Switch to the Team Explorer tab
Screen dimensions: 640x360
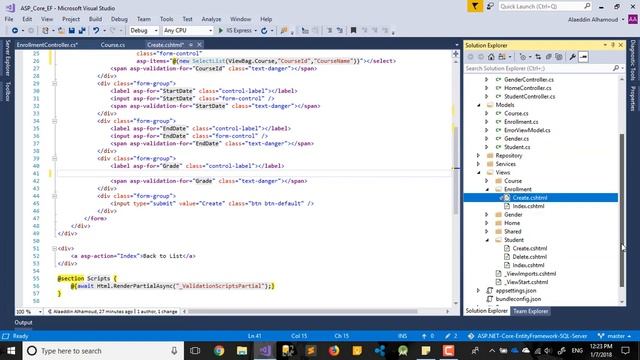tap(530, 311)
